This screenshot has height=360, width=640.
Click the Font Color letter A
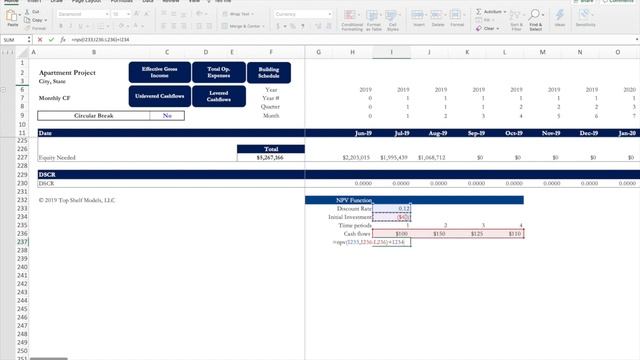pyautogui.click(x=136, y=26)
